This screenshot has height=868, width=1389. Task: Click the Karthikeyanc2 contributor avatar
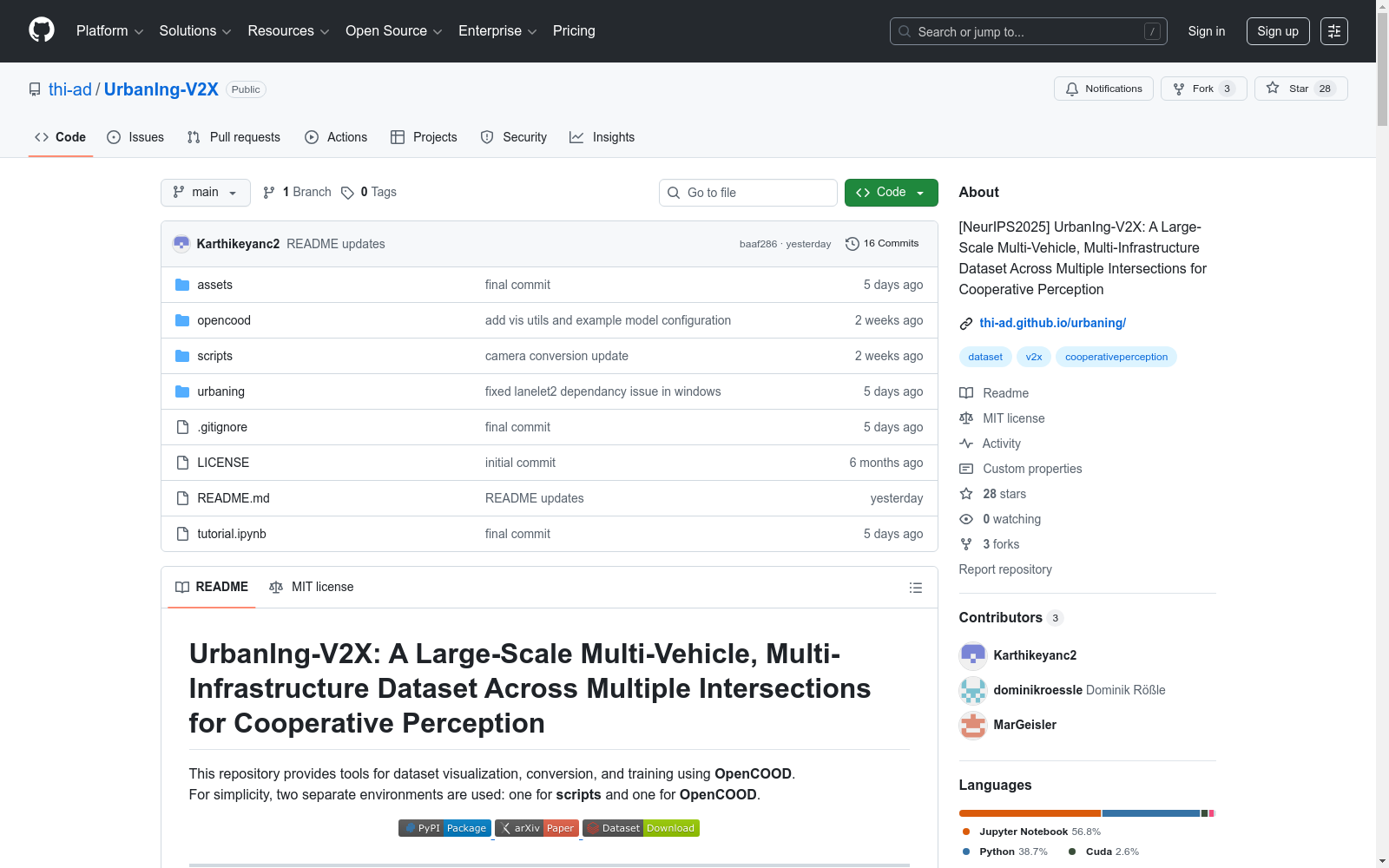[x=972, y=655]
